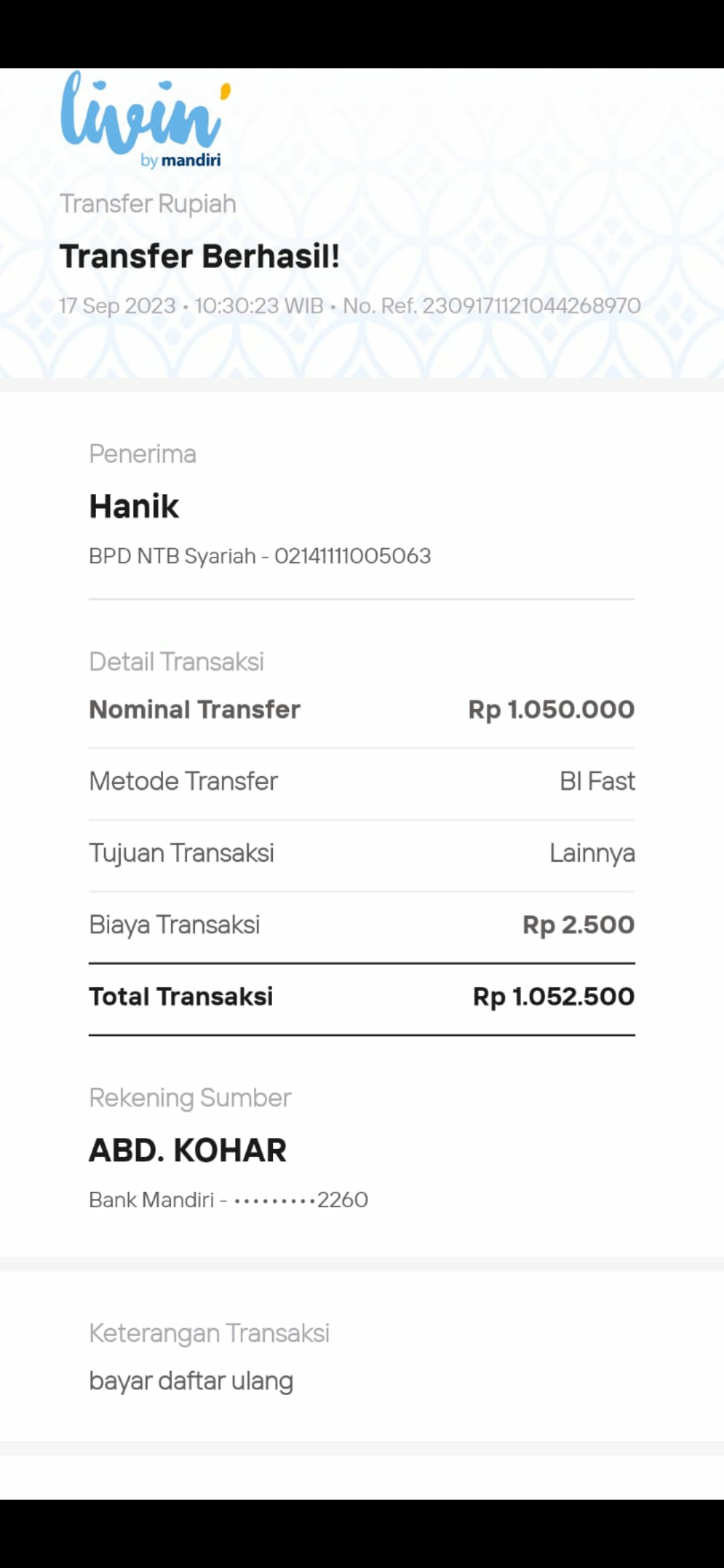Screen dimensions: 724x1568
Task: Select source account name ABD. KOHAR
Action: tap(188, 1151)
